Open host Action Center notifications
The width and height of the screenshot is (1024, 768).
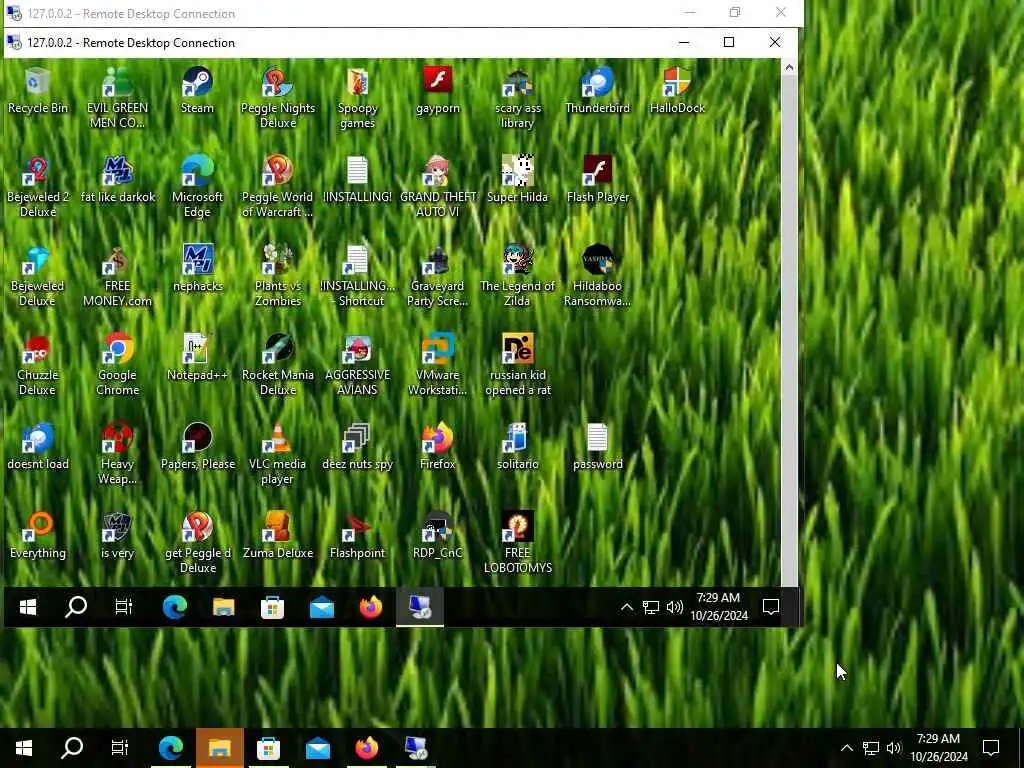[x=991, y=748]
